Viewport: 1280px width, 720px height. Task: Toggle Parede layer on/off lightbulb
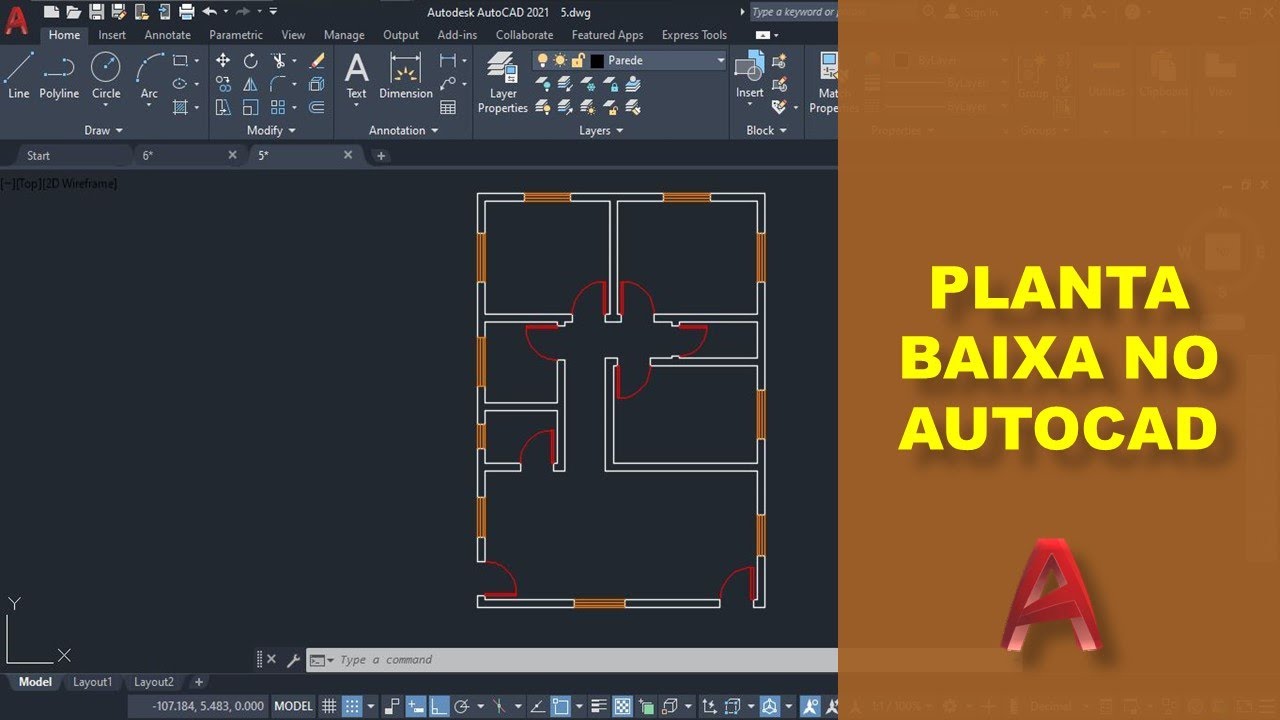coord(542,60)
